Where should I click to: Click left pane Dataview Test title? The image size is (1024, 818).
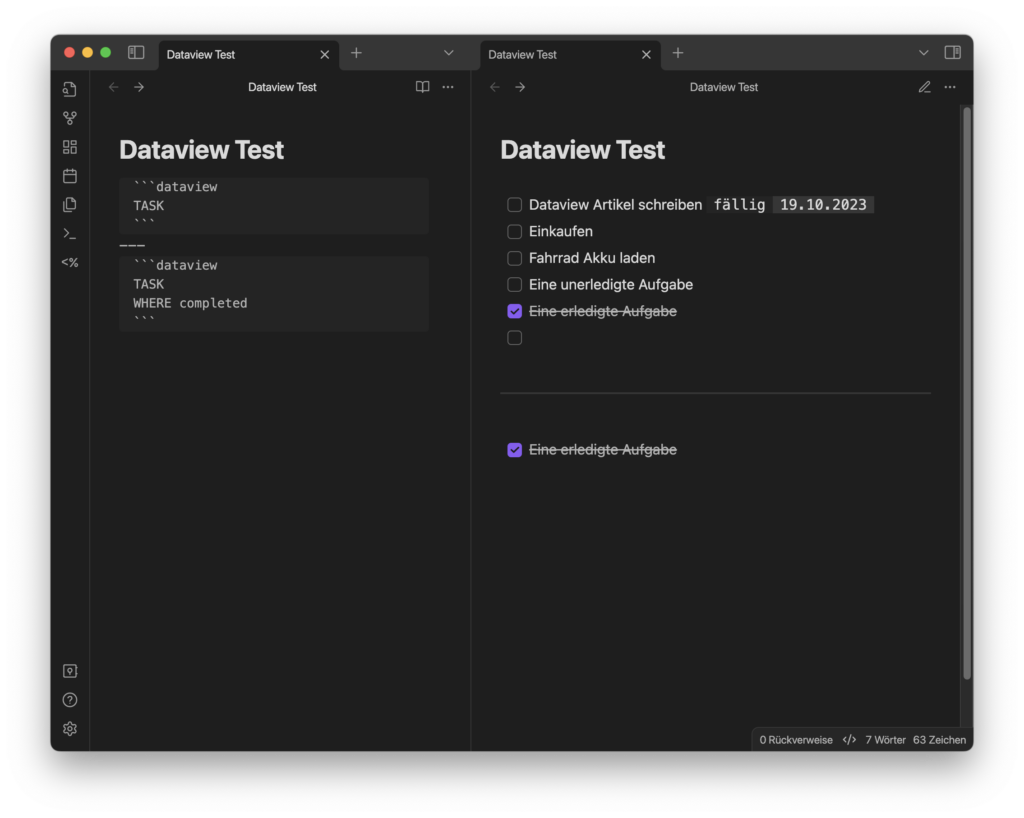pos(282,87)
